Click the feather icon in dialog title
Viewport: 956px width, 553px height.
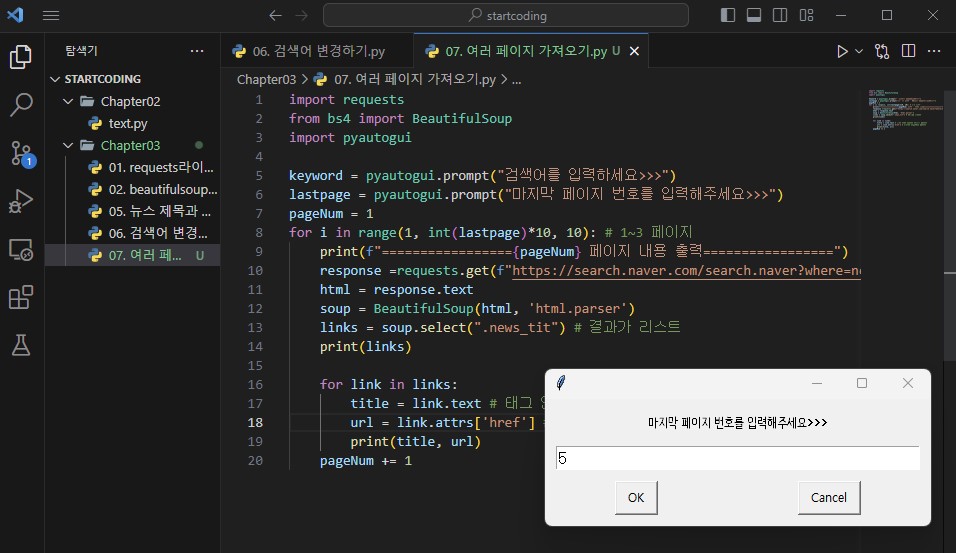coord(561,383)
